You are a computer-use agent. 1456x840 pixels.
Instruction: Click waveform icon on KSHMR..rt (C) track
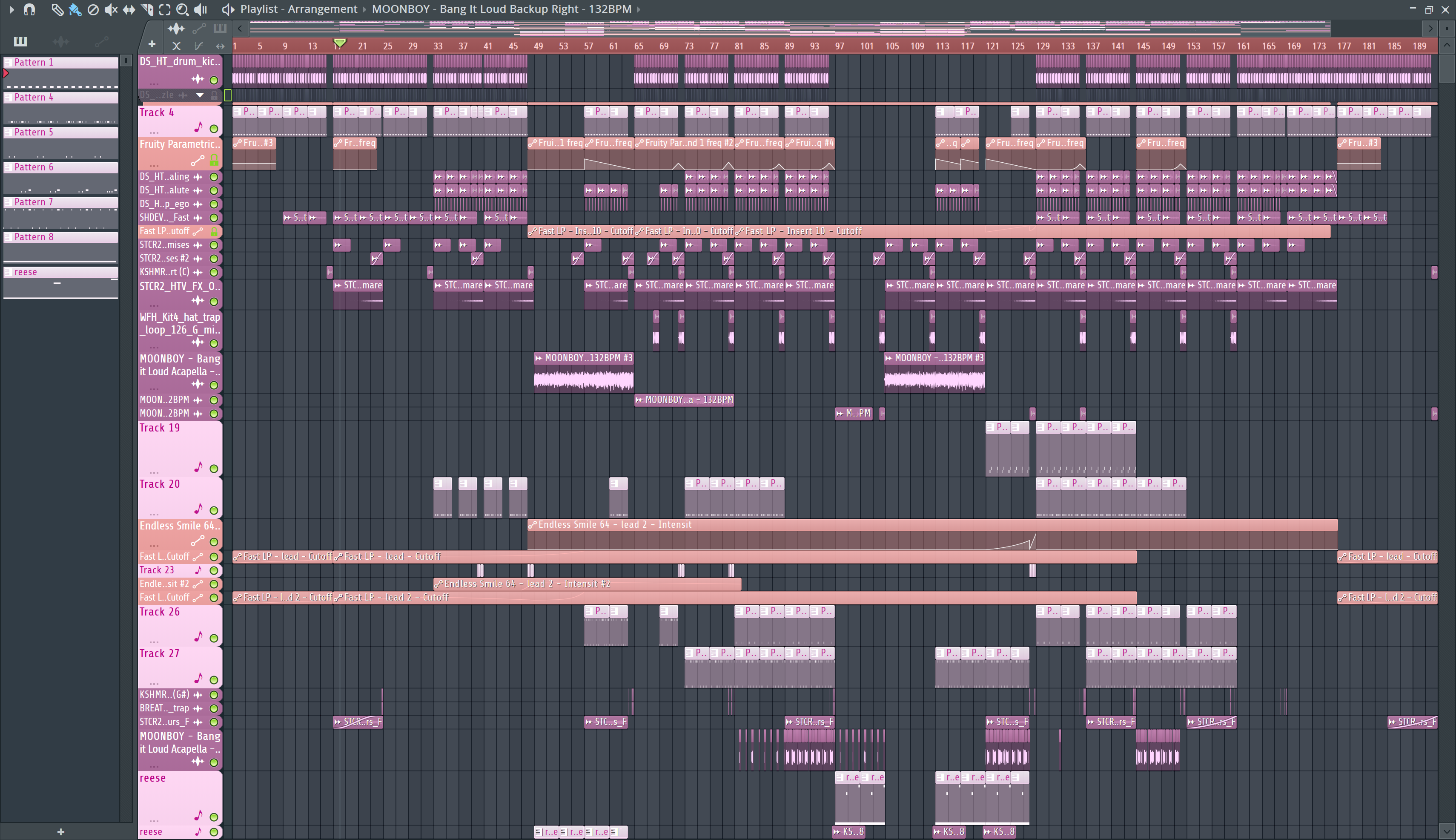click(198, 272)
